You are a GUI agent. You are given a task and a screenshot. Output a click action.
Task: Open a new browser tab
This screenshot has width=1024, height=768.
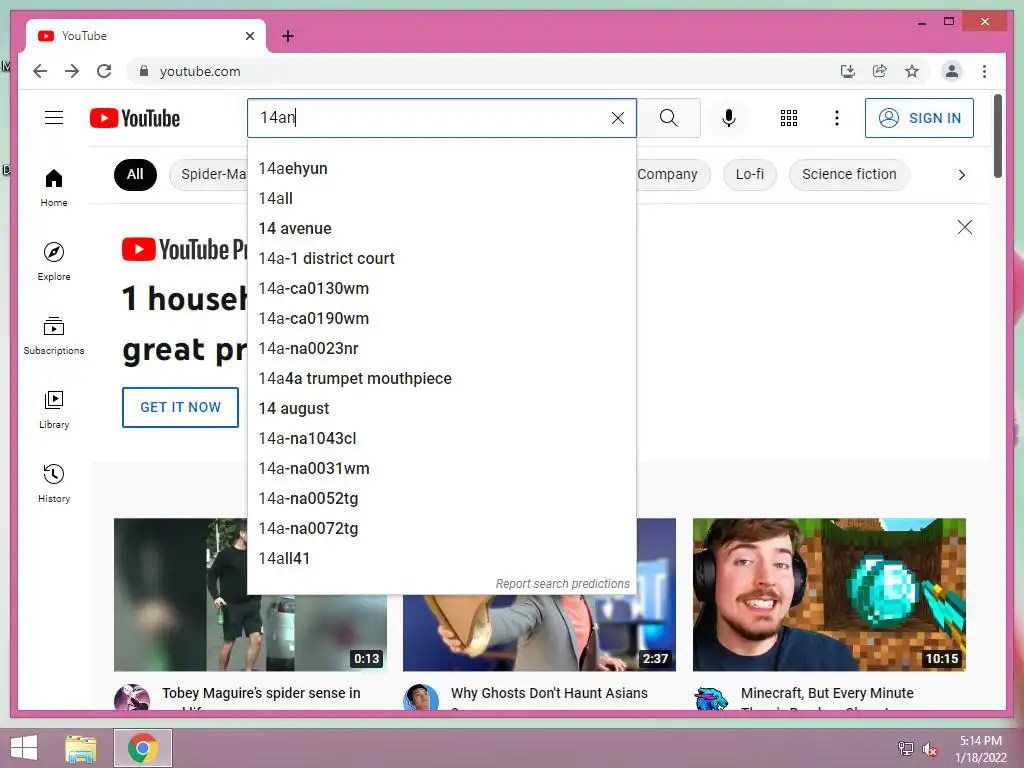click(x=288, y=36)
